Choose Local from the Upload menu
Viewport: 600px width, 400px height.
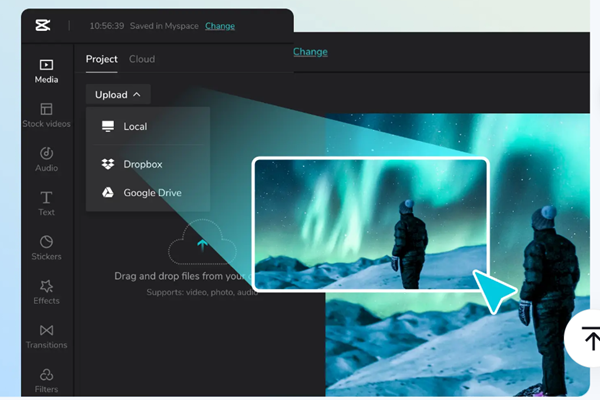tap(134, 127)
